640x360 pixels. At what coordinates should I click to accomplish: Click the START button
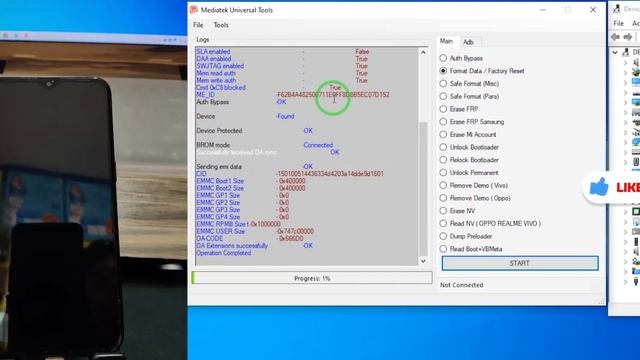point(520,263)
